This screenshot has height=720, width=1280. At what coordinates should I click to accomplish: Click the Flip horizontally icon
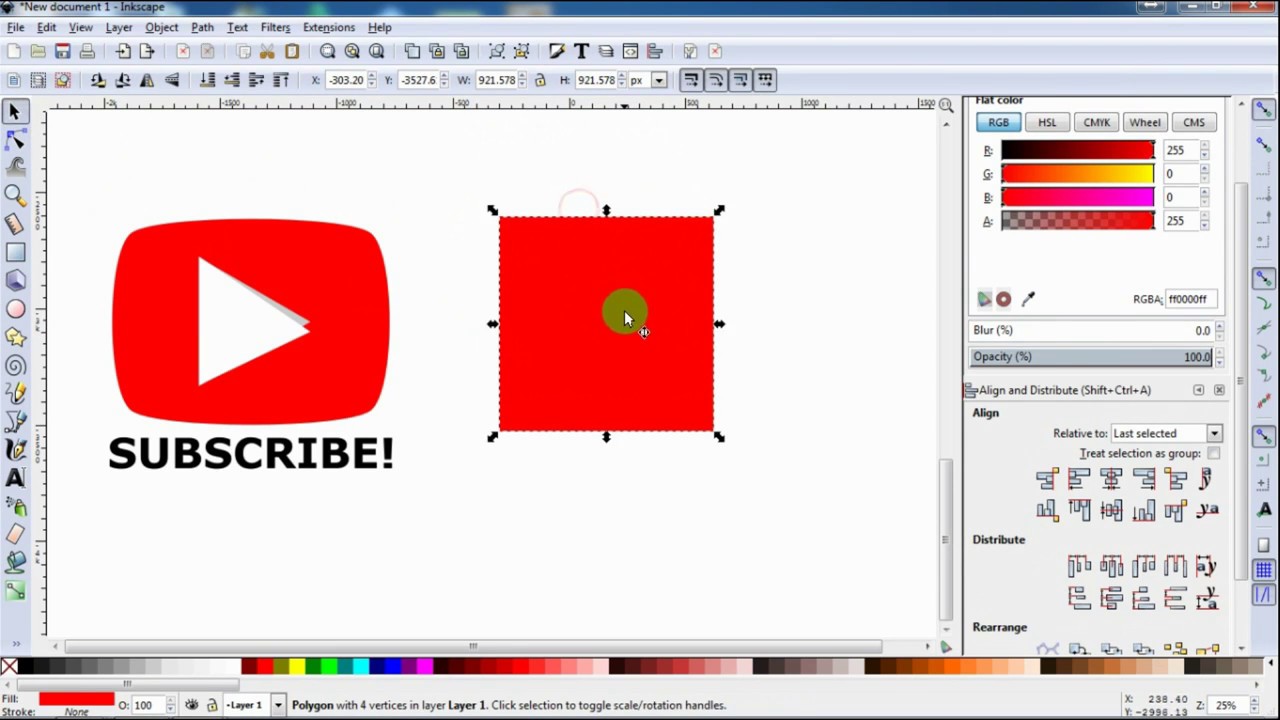[x=147, y=80]
